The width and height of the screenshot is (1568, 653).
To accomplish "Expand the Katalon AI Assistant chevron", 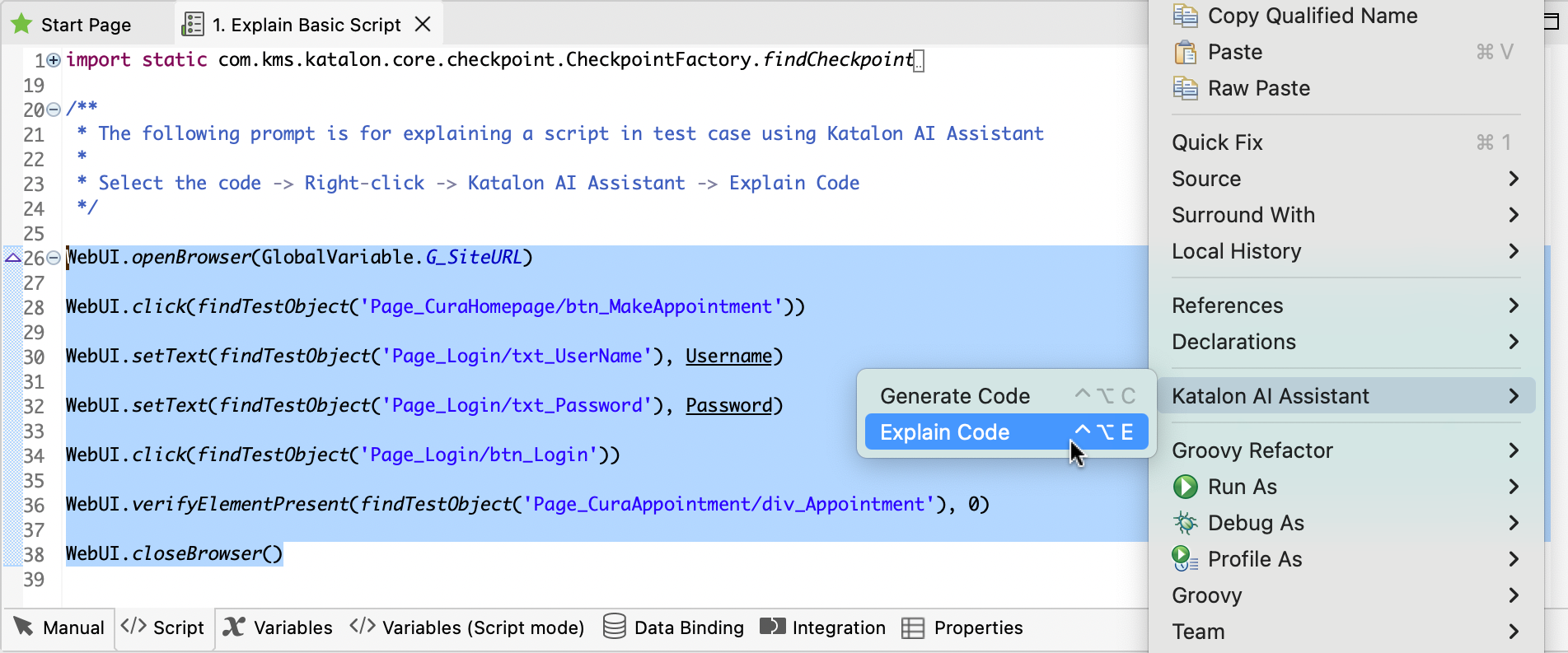I will (1514, 396).
